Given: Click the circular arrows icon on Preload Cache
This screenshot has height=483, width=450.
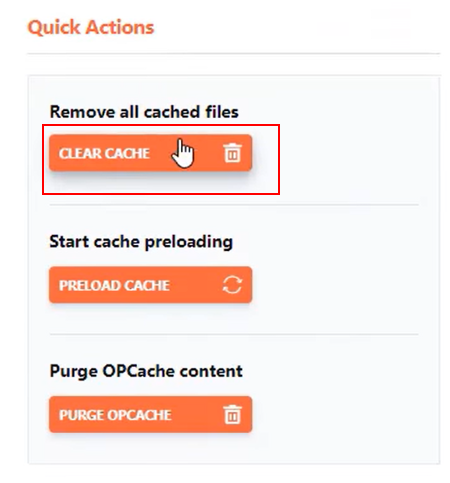Looking at the screenshot, I should 232,285.
